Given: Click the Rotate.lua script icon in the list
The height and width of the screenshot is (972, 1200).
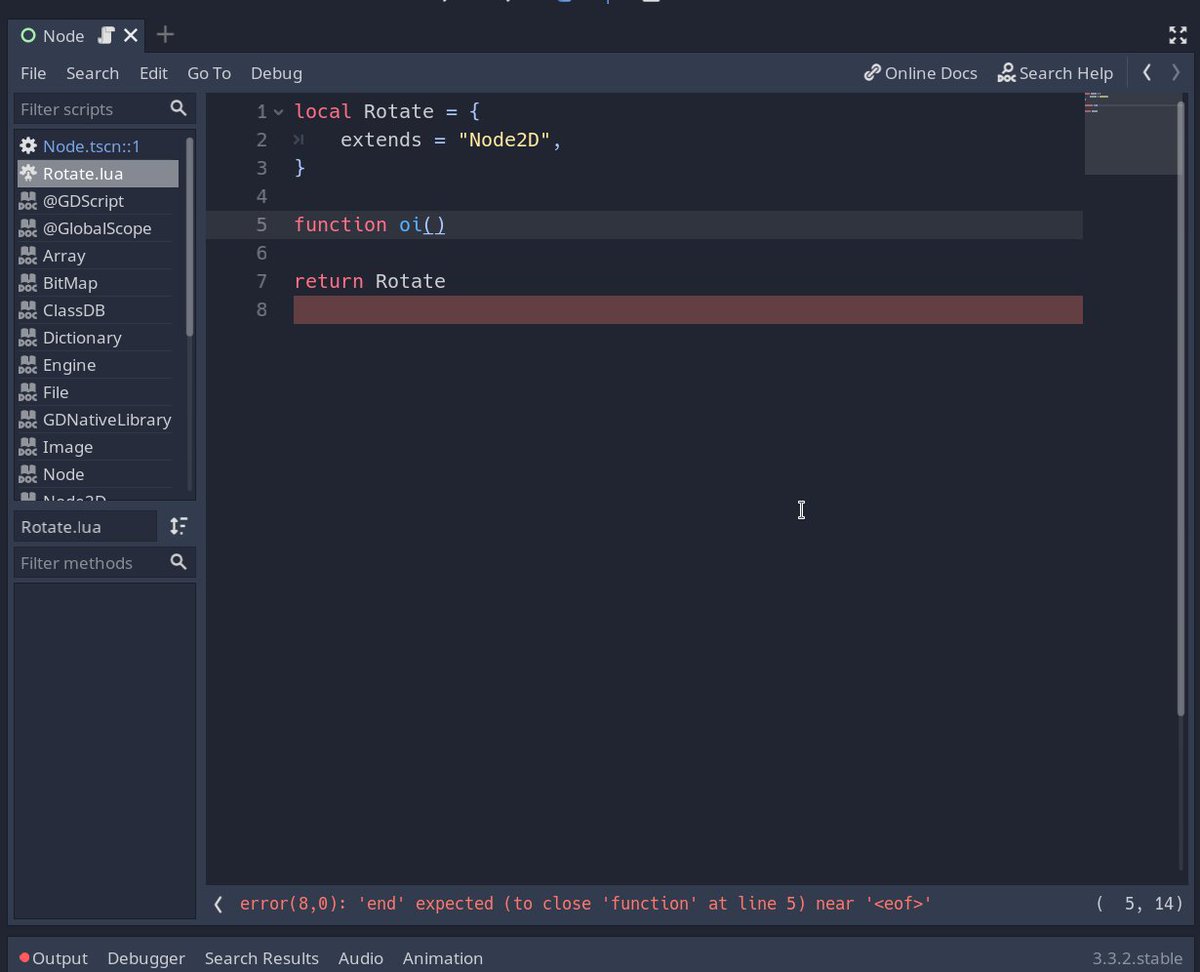Looking at the screenshot, I should [27, 173].
